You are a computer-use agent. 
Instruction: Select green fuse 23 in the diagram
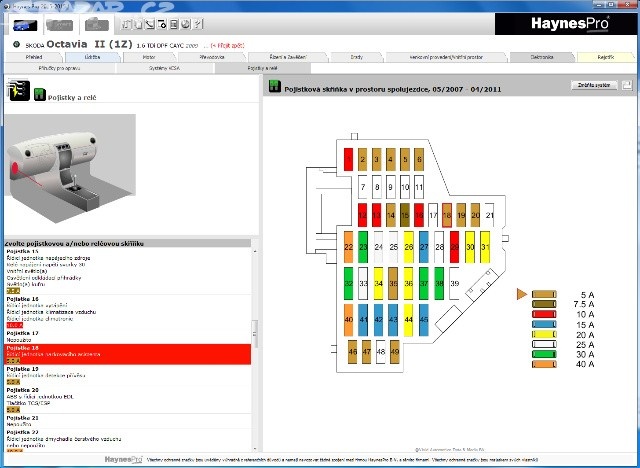coord(363,247)
